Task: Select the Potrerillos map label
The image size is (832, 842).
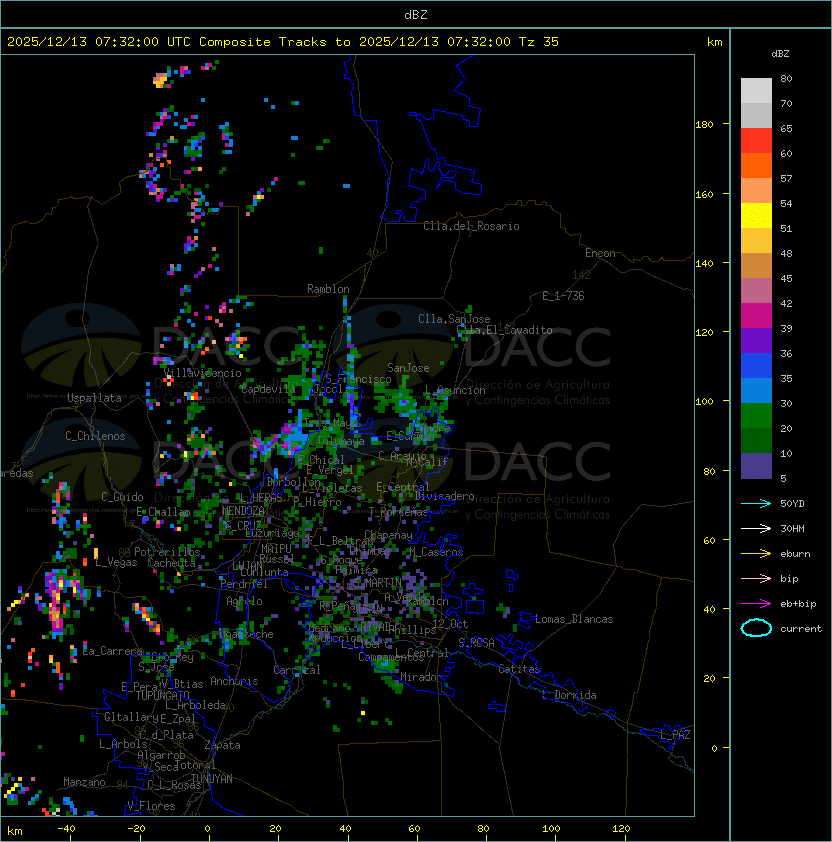Action: pyautogui.click(x=167, y=552)
